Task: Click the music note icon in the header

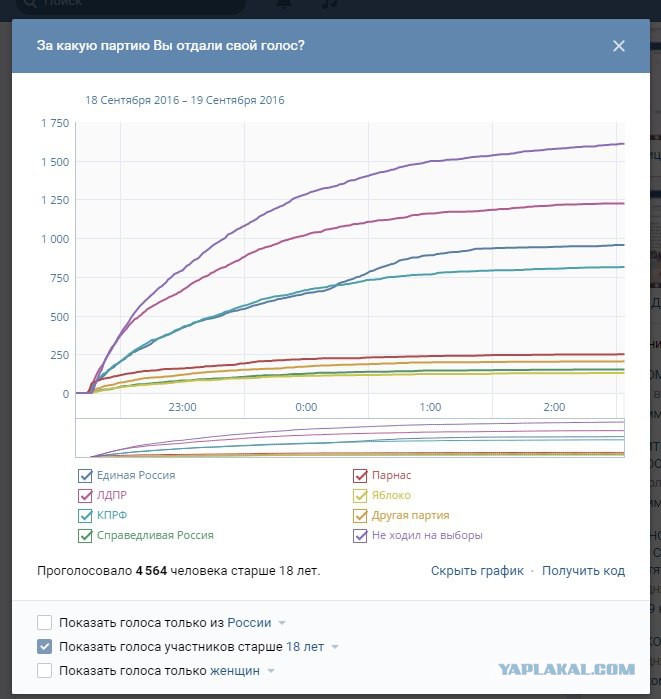Action: (x=329, y=4)
